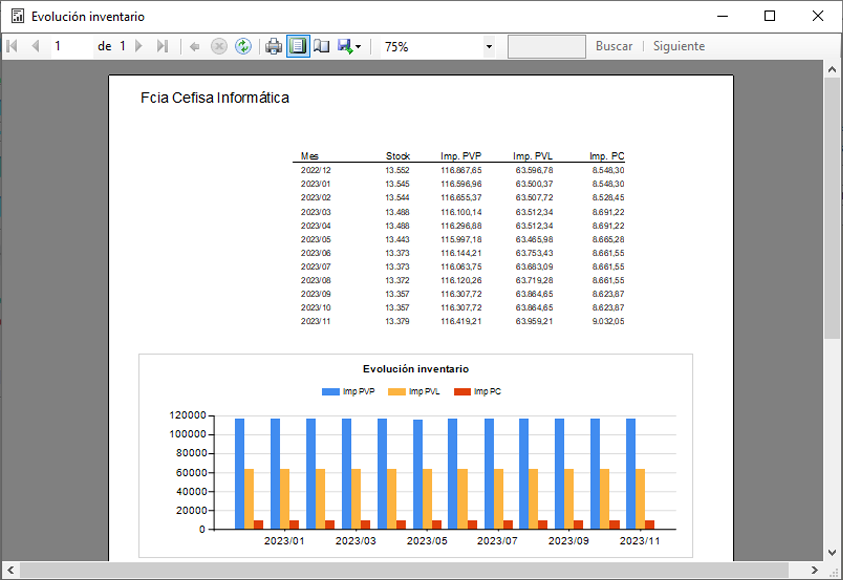This screenshot has height=580, width=844.
Task: Click the Stock column header
Action: pyautogui.click(x=398, y=156)
